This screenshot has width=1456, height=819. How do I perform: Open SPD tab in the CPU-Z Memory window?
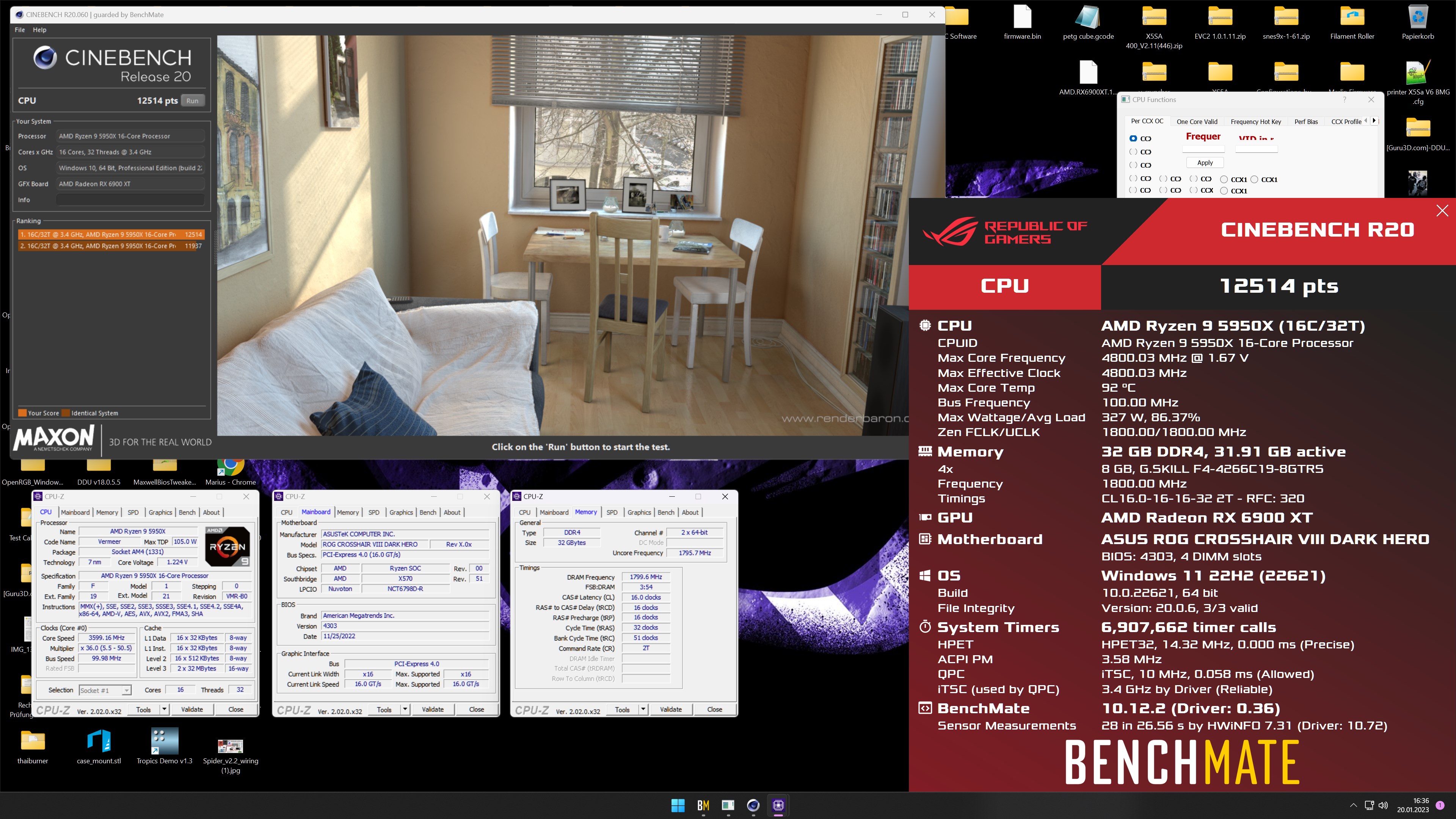coord(612,512)
